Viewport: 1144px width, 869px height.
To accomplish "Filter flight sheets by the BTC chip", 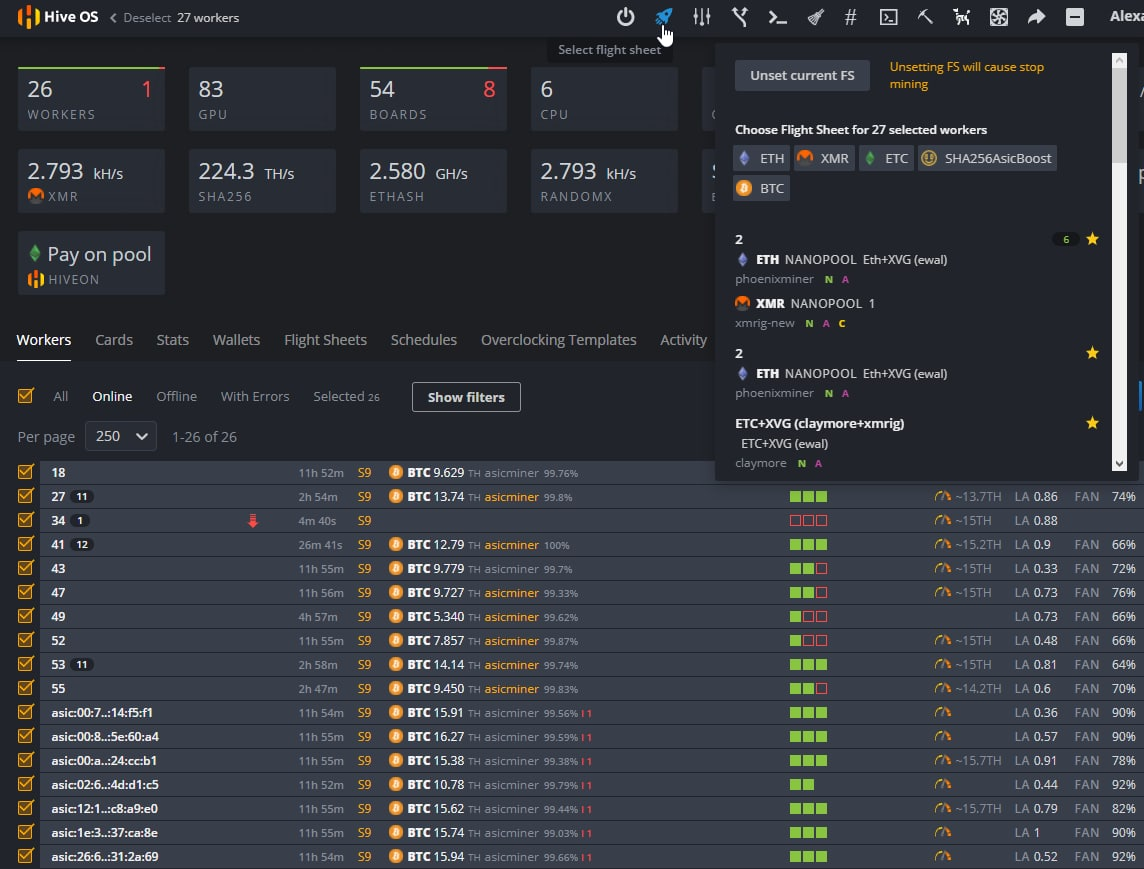I will click(762, 188).
